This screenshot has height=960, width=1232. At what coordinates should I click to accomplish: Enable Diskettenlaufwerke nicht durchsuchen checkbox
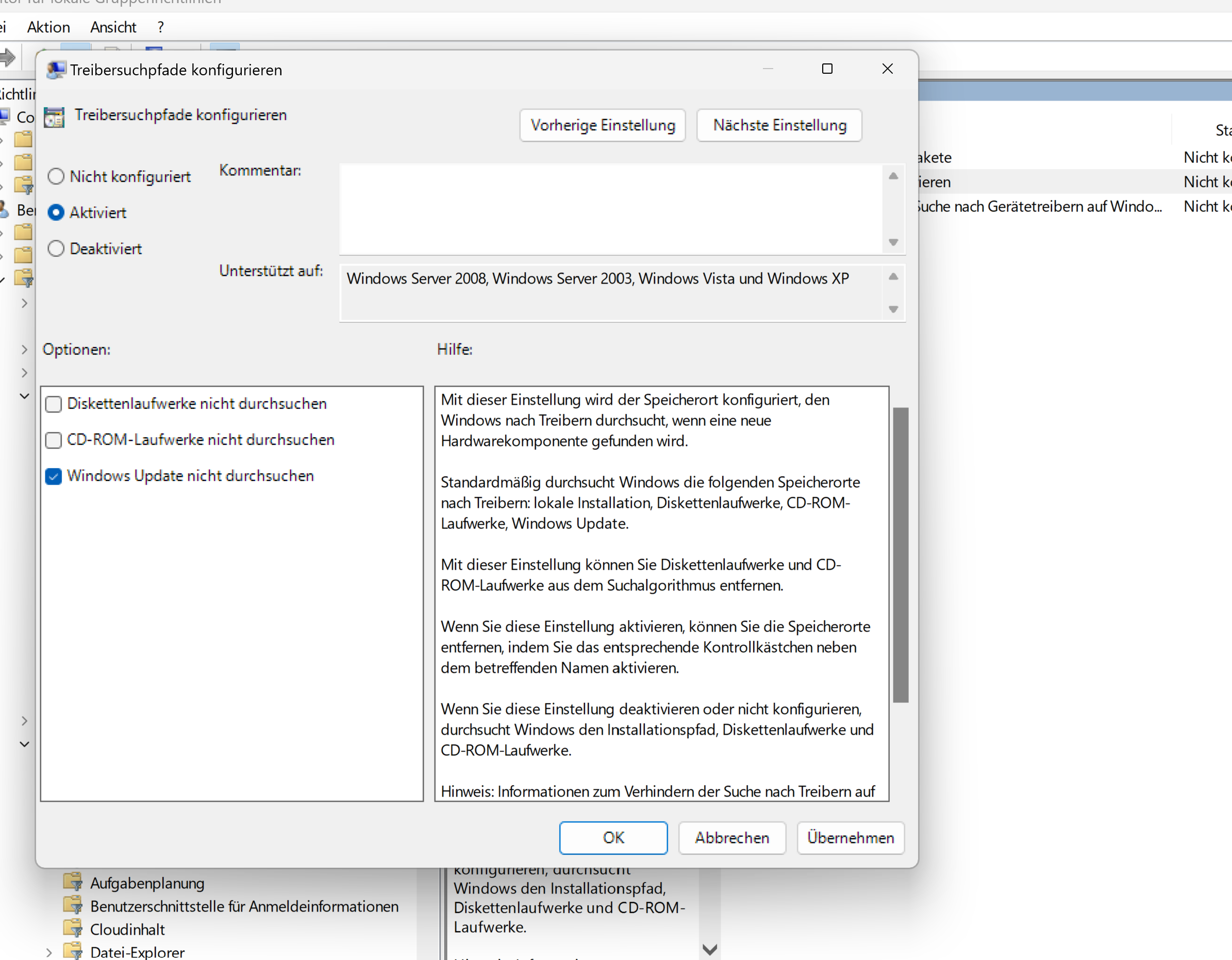click(x=54, y=404)
